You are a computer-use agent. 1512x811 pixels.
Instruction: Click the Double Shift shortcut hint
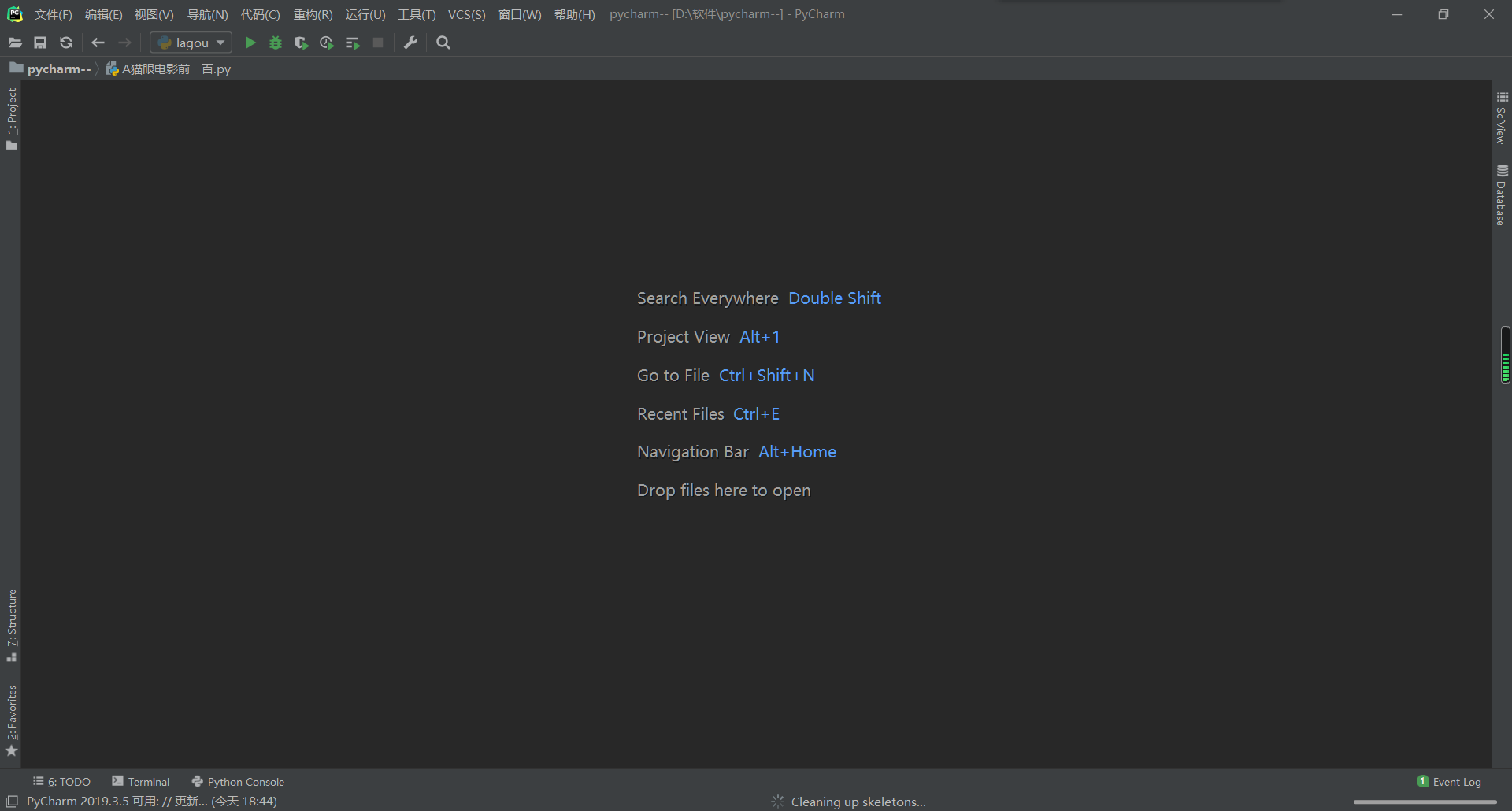pyautogui.click(x=835, y=298)
